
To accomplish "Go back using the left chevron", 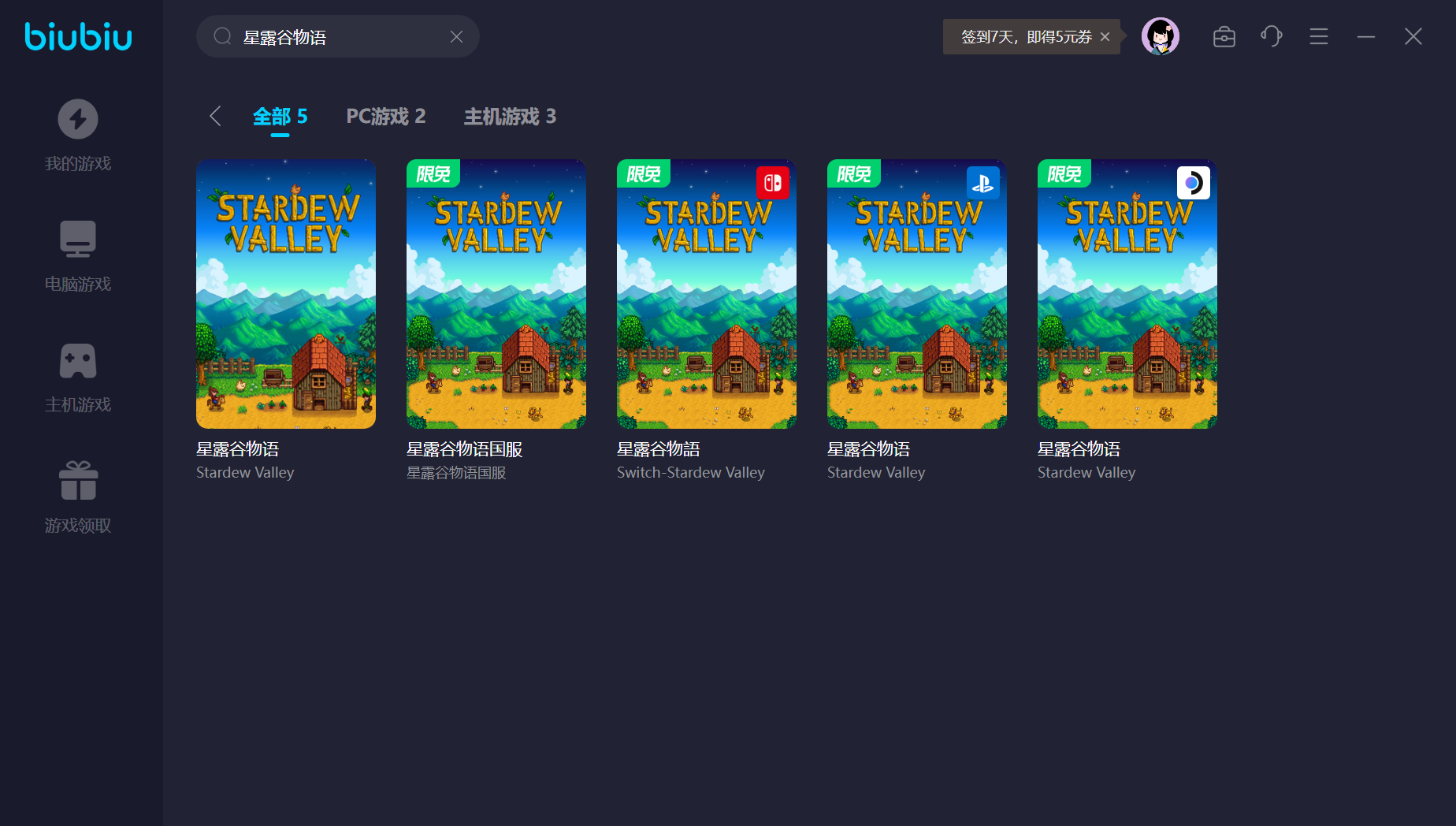I will coord(215,116).
